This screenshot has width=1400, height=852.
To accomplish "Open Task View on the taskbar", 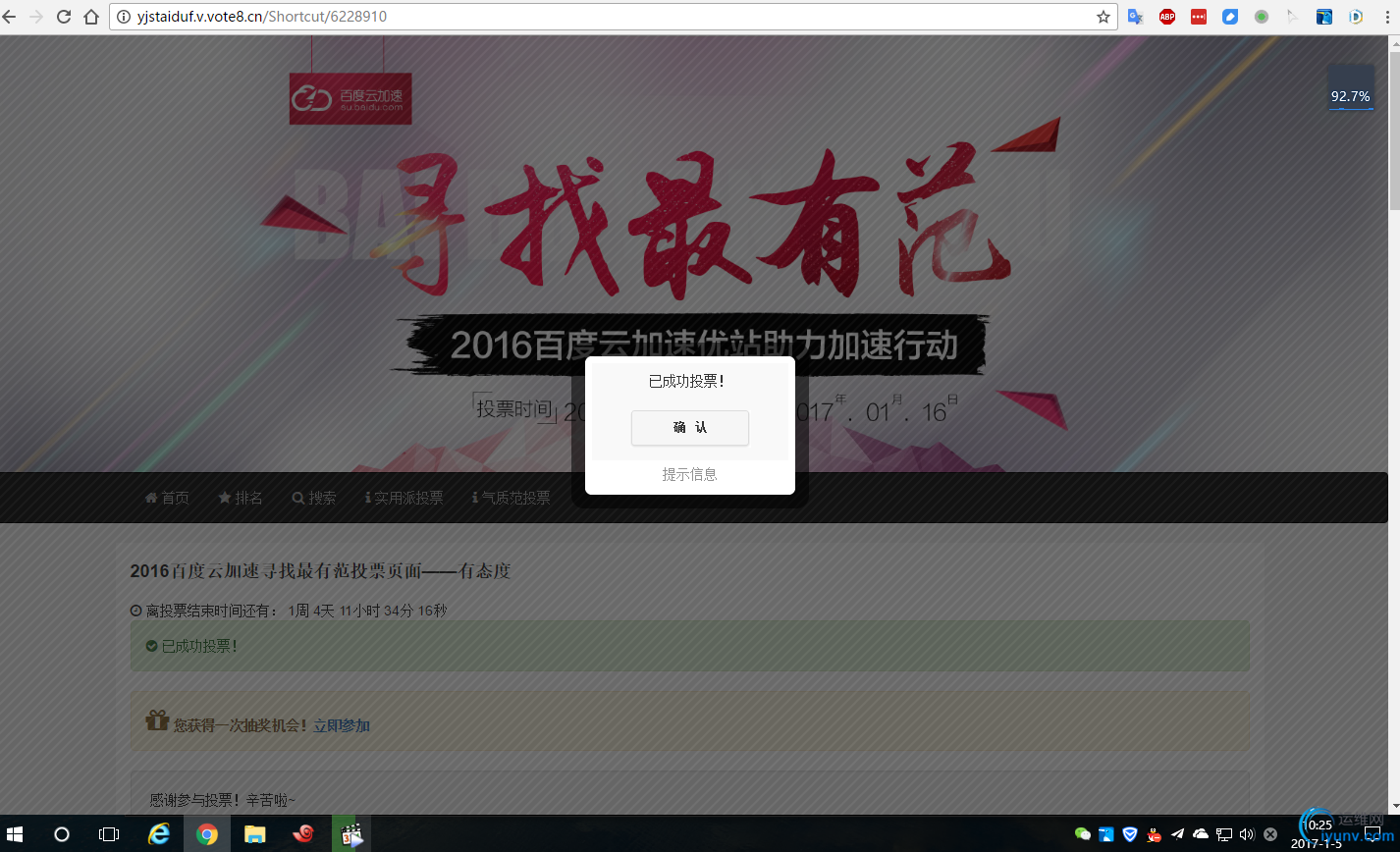I will pyautogui.click(x=109, y=834).
